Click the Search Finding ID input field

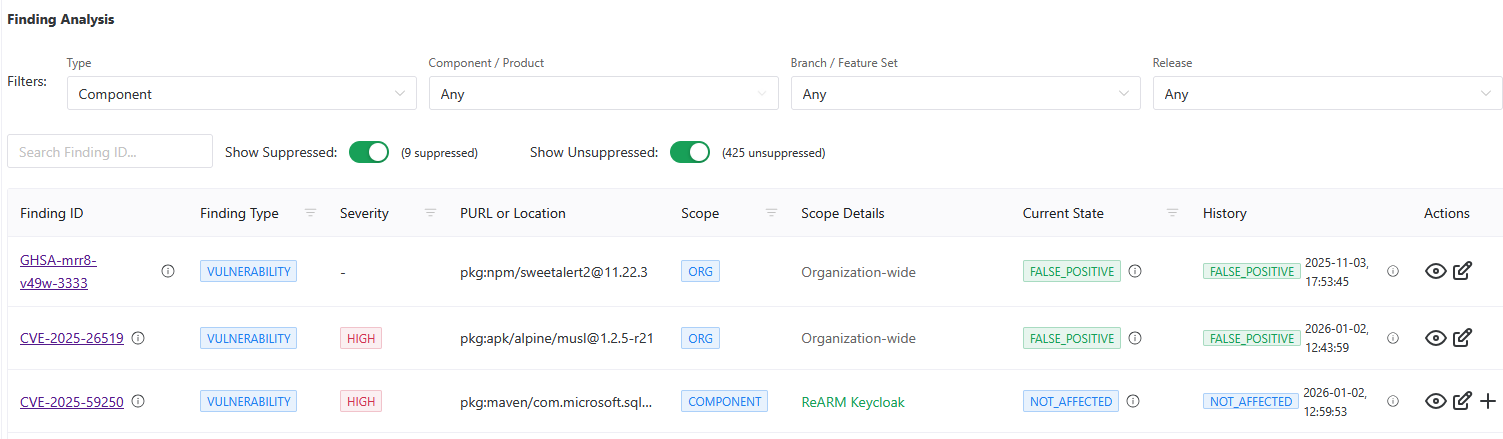[x=110, y=152]
